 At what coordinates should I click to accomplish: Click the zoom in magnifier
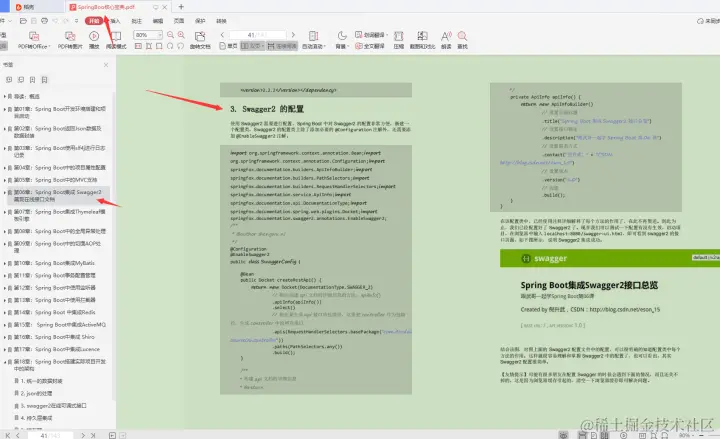[181, 35]
